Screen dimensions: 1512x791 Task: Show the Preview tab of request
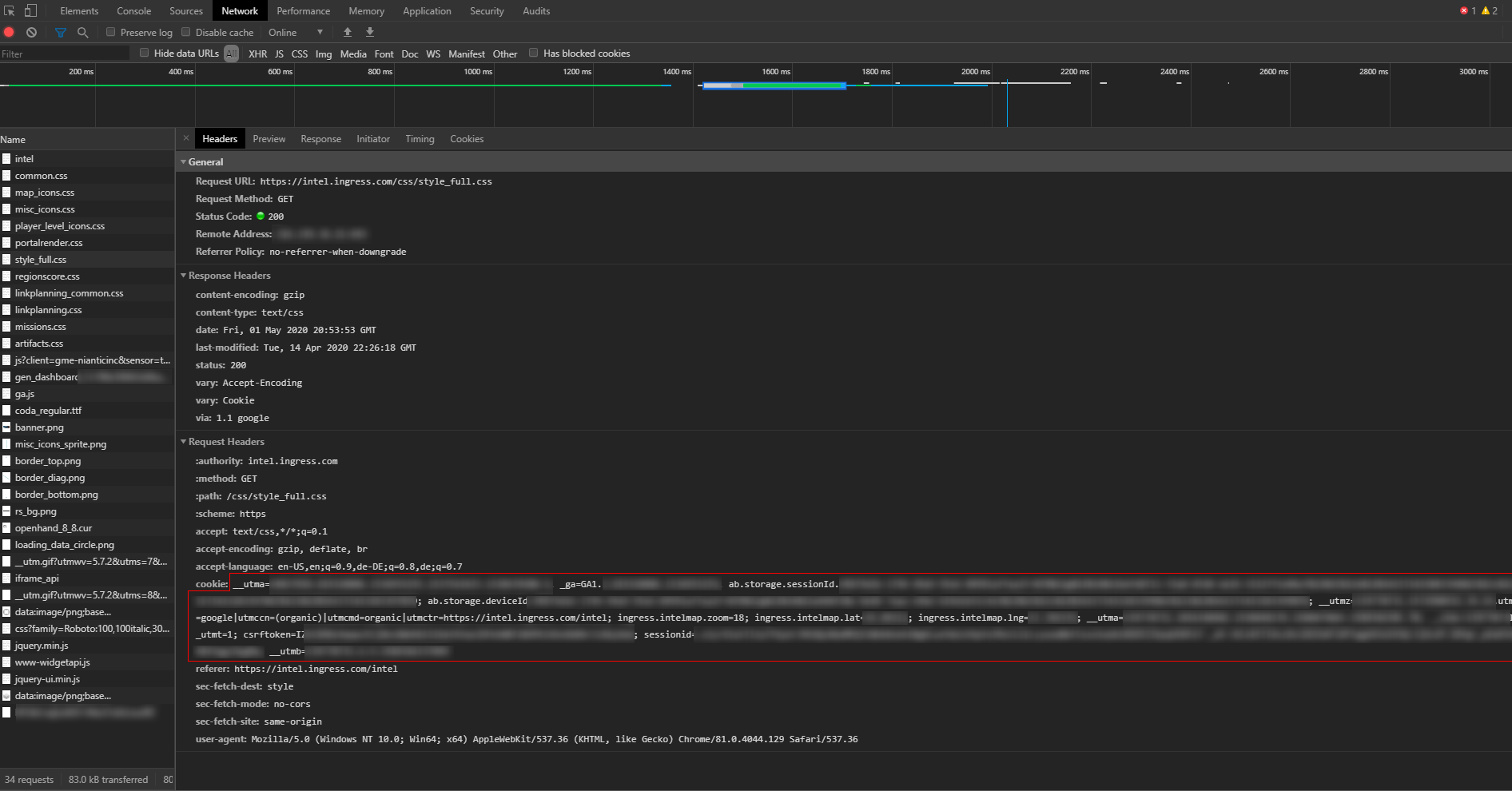(x=269, y=138)
